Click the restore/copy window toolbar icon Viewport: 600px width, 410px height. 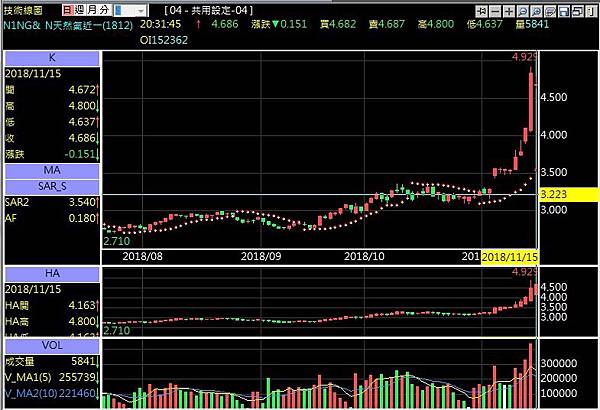coord(577,11)
